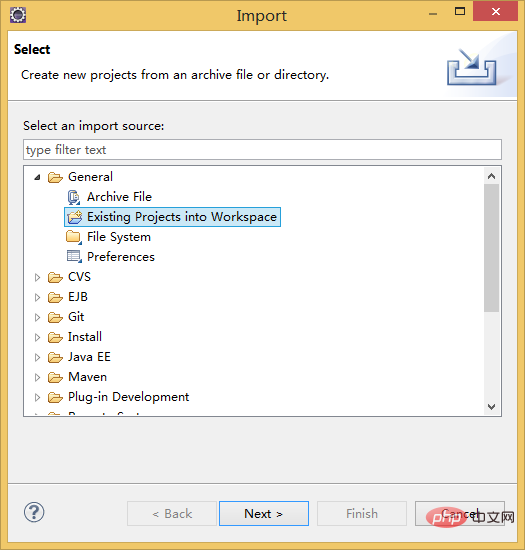The image size is (525, 550).
Task: Click the Maven folder icon
Action: pyautogui.click(x=55, y=377)
